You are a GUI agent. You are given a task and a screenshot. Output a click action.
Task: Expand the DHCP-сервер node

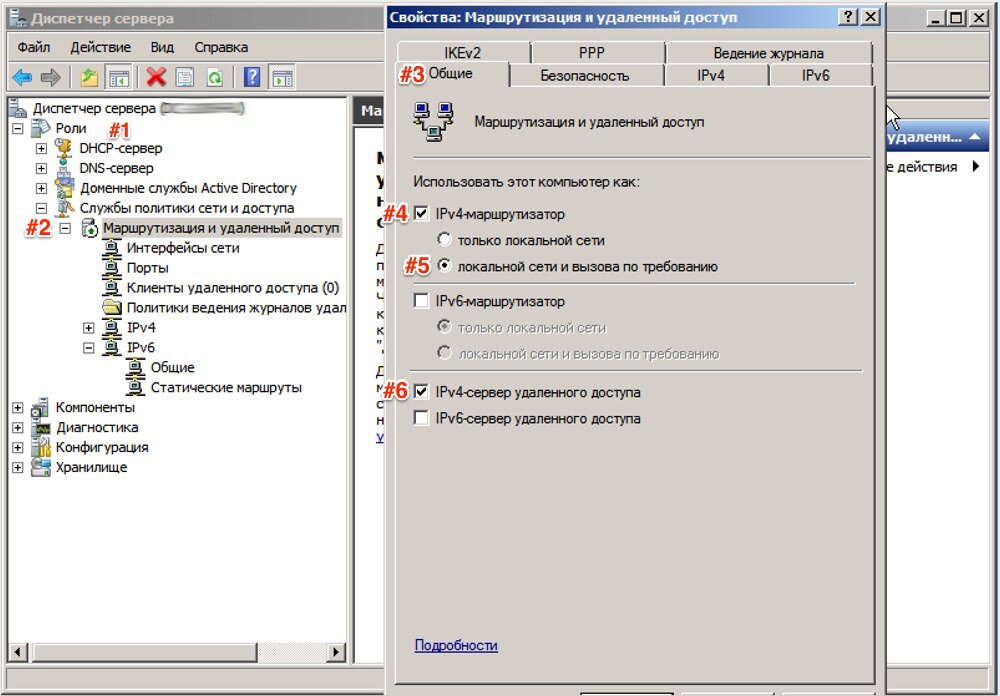41,149
